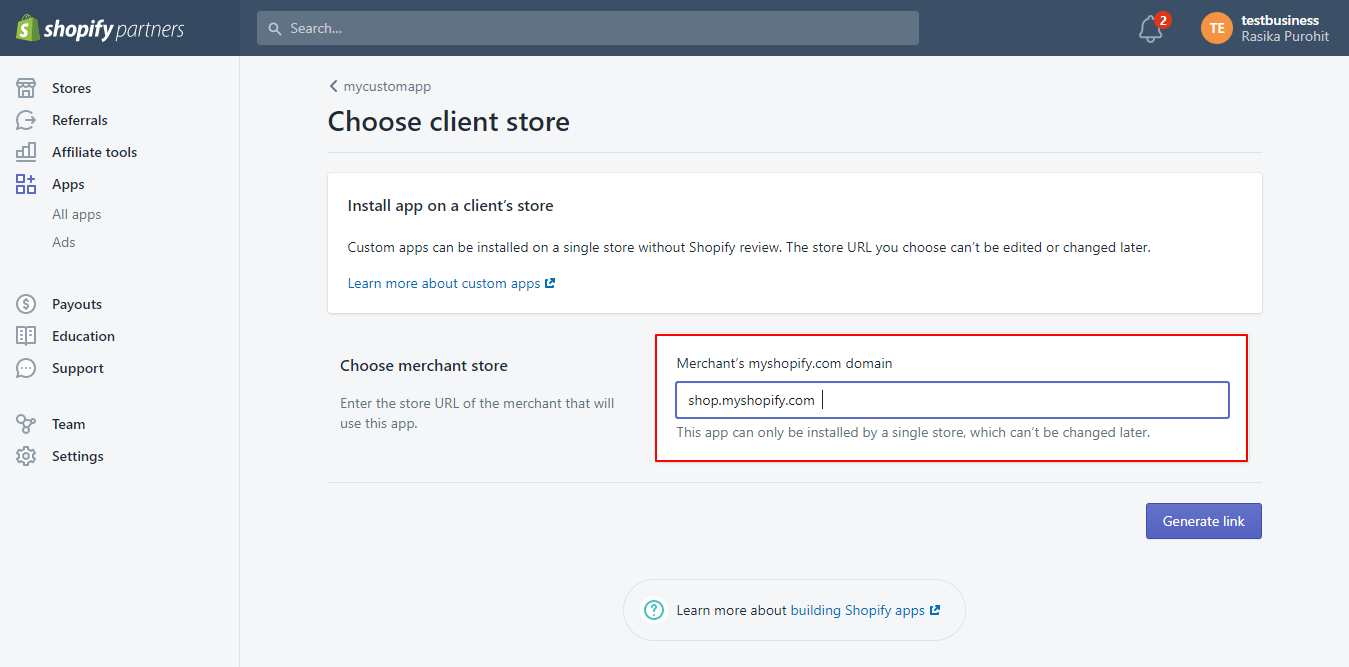Go to Ads submenu
The height and width of the screenshot is (667, 1349).
[x=64, y=242]
